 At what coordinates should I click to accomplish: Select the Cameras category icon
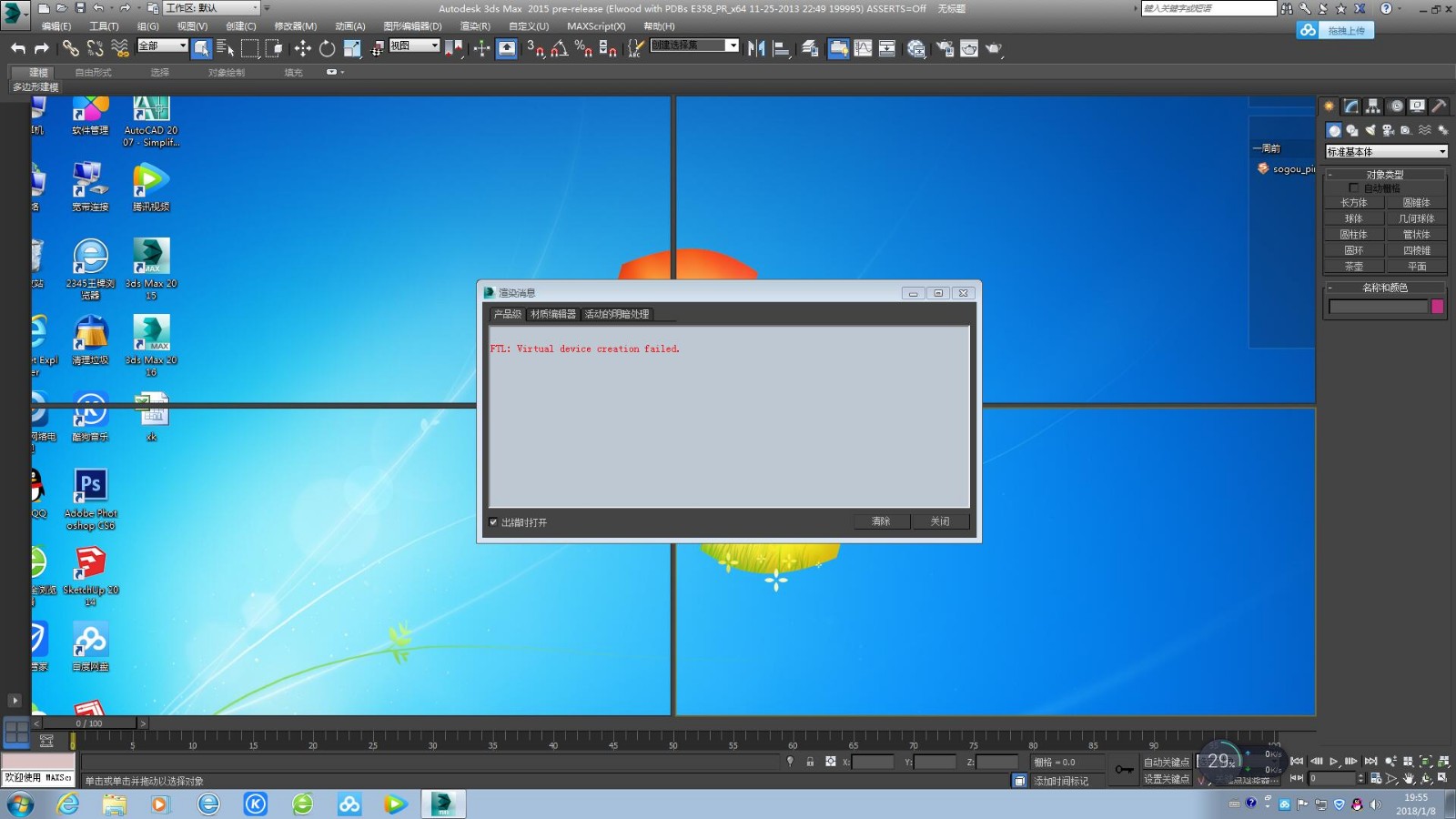1389,130
